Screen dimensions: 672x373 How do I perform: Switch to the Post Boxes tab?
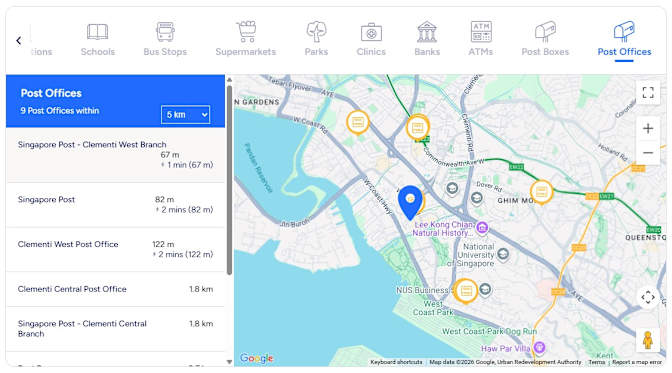[x=545, y=39]
